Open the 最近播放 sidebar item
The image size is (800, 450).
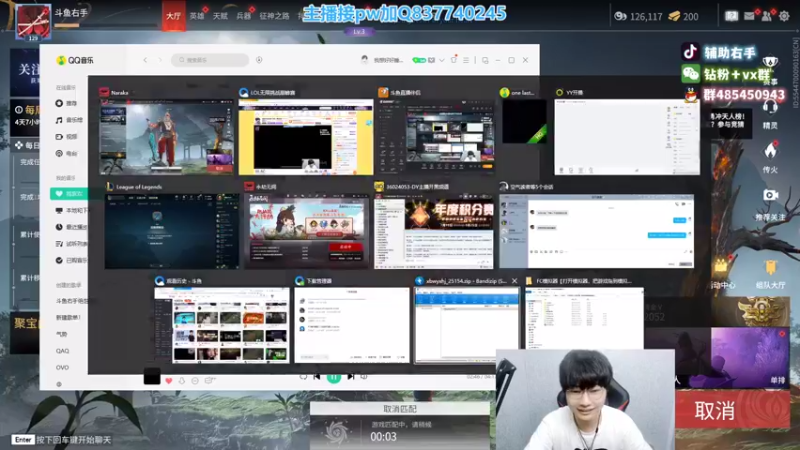pyautogui.click(x=71, y=227)
